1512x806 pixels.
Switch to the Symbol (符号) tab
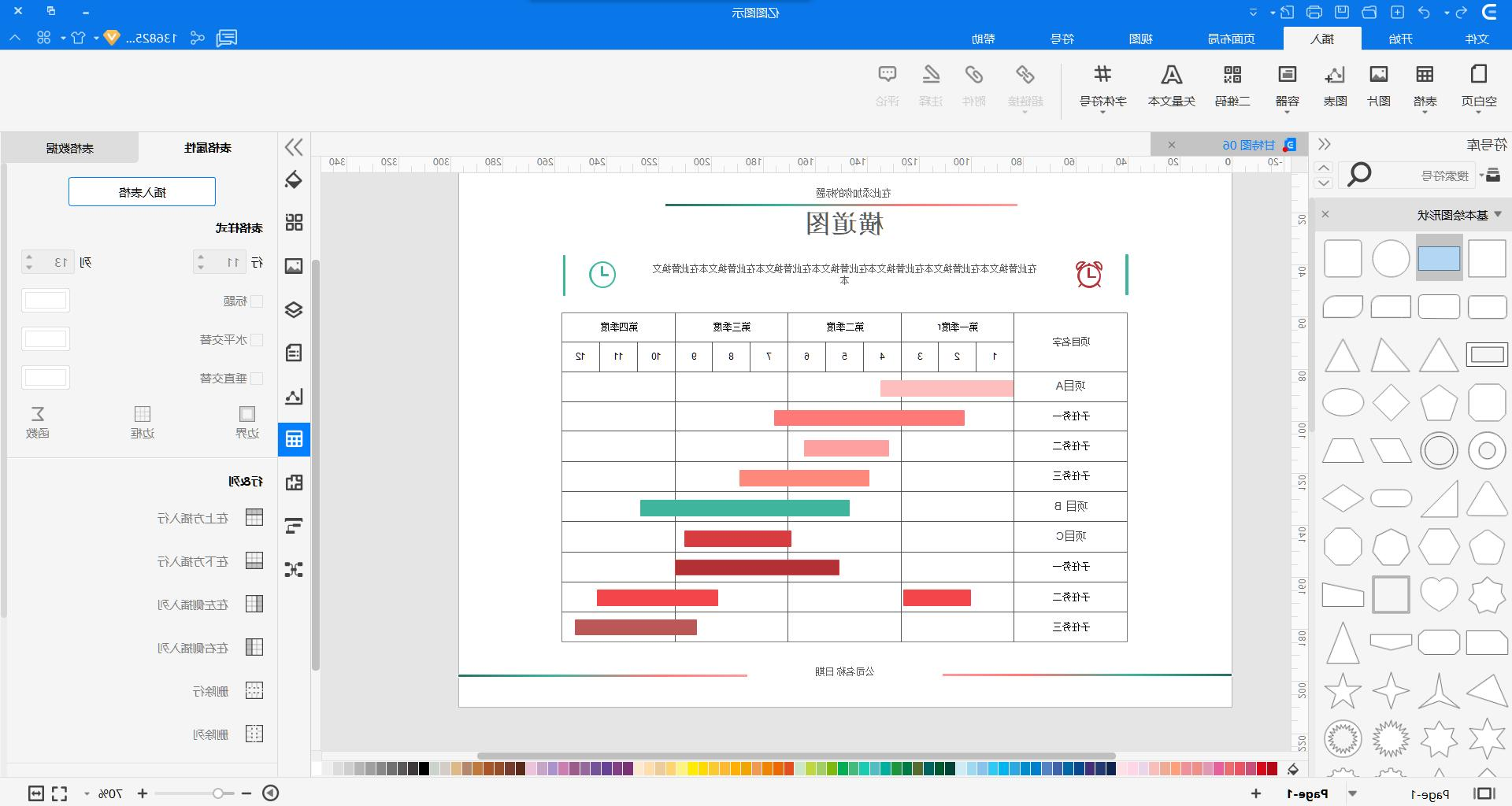(x=1062, y=39)
